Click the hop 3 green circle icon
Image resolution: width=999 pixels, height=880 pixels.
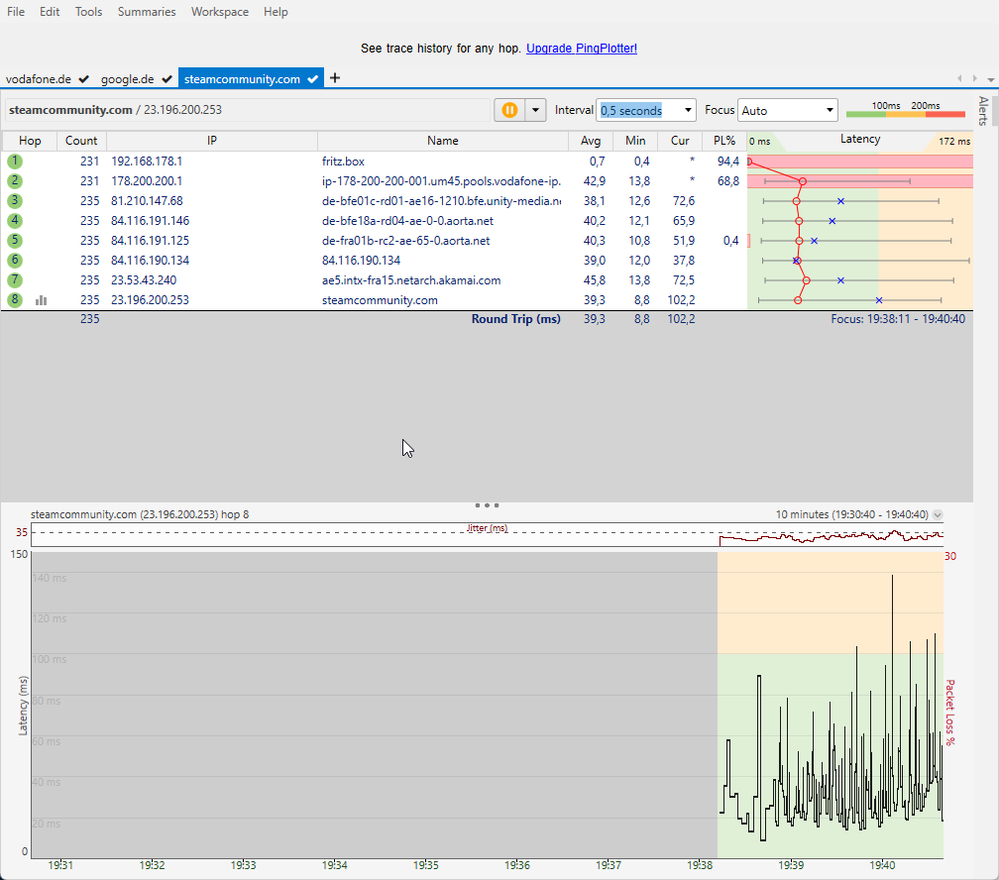click(x=15, y=201)
